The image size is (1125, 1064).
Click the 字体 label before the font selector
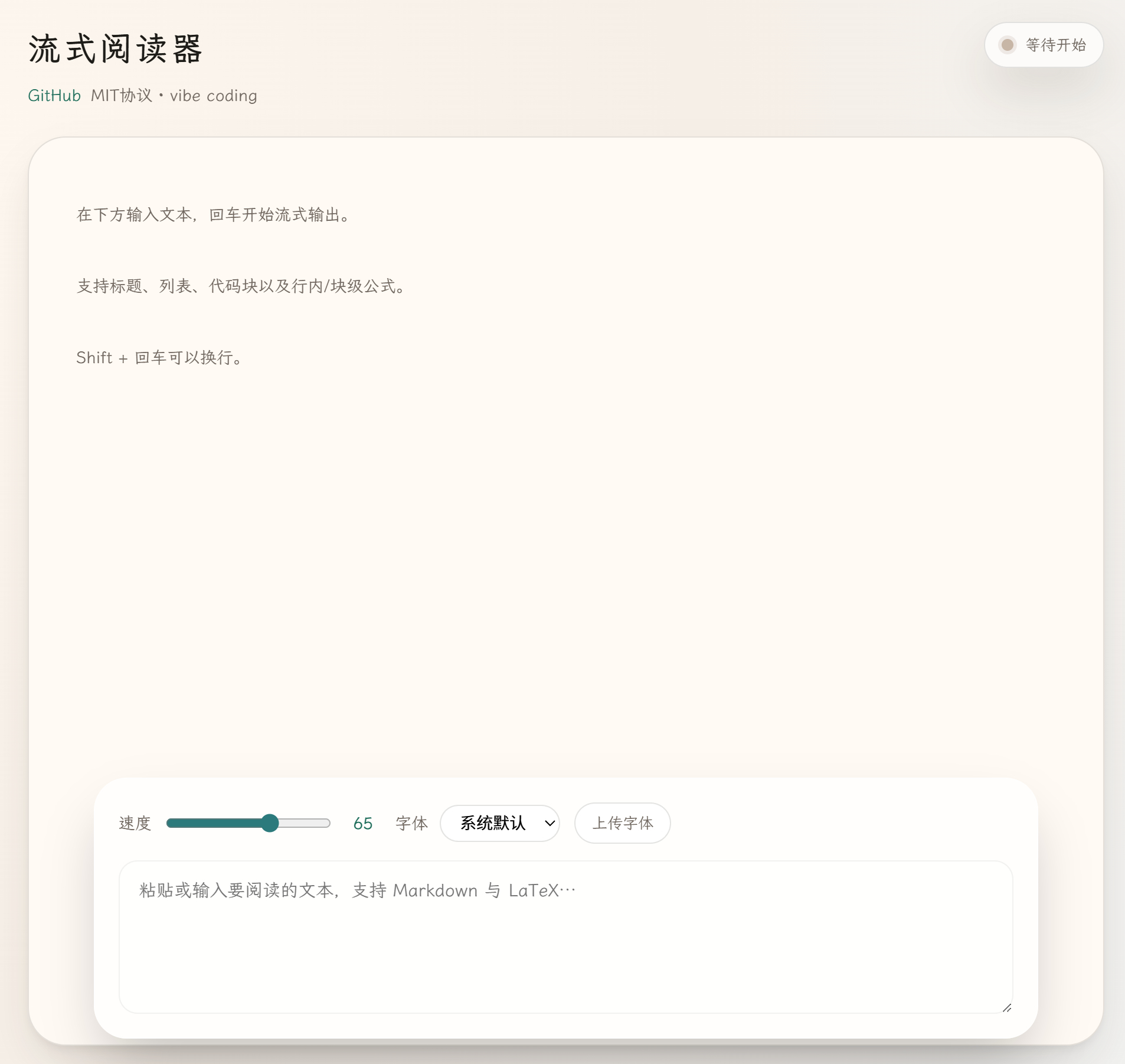click(x=411, y=823)
